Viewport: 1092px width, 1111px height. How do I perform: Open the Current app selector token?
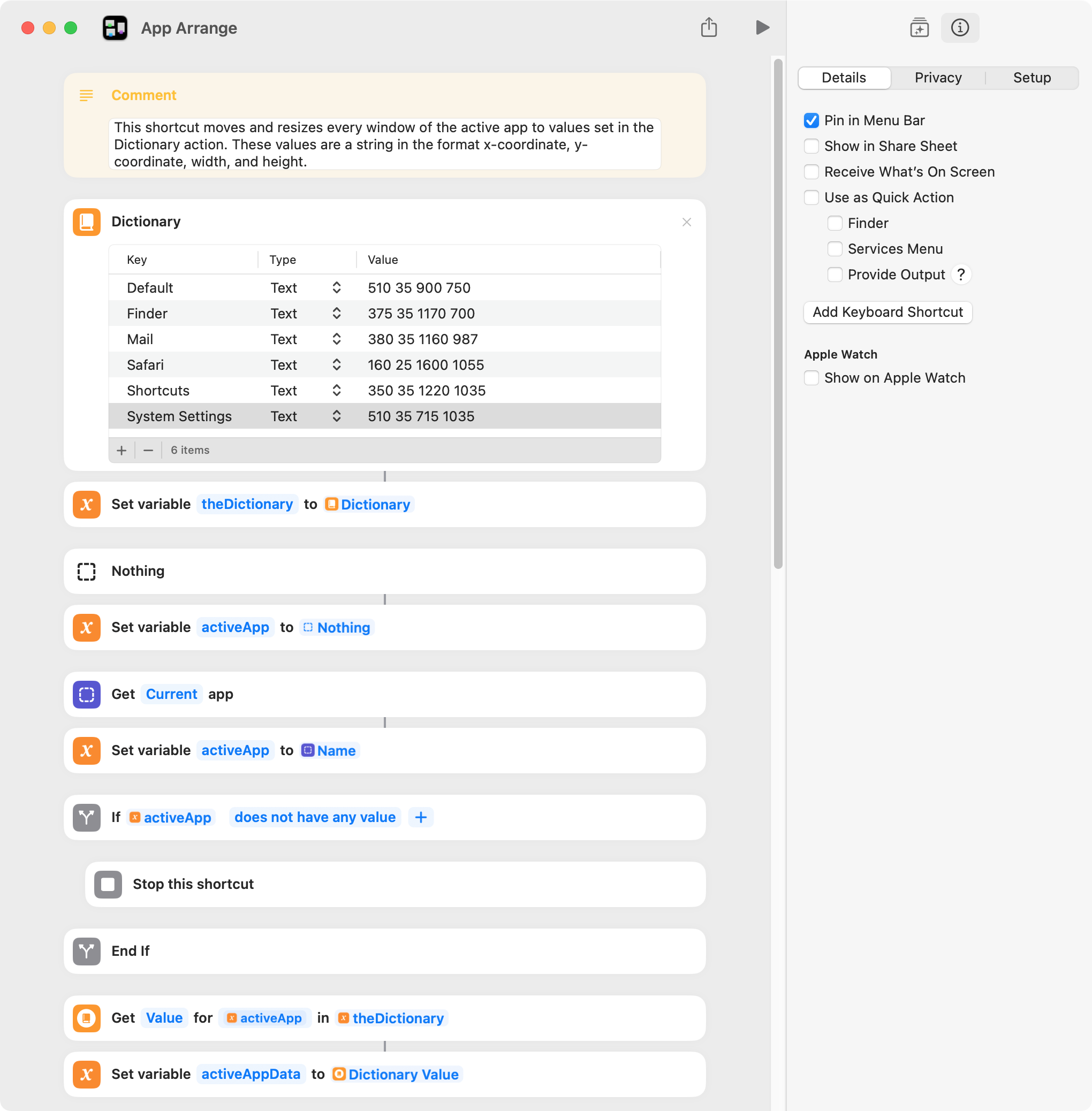coord(171,694)
